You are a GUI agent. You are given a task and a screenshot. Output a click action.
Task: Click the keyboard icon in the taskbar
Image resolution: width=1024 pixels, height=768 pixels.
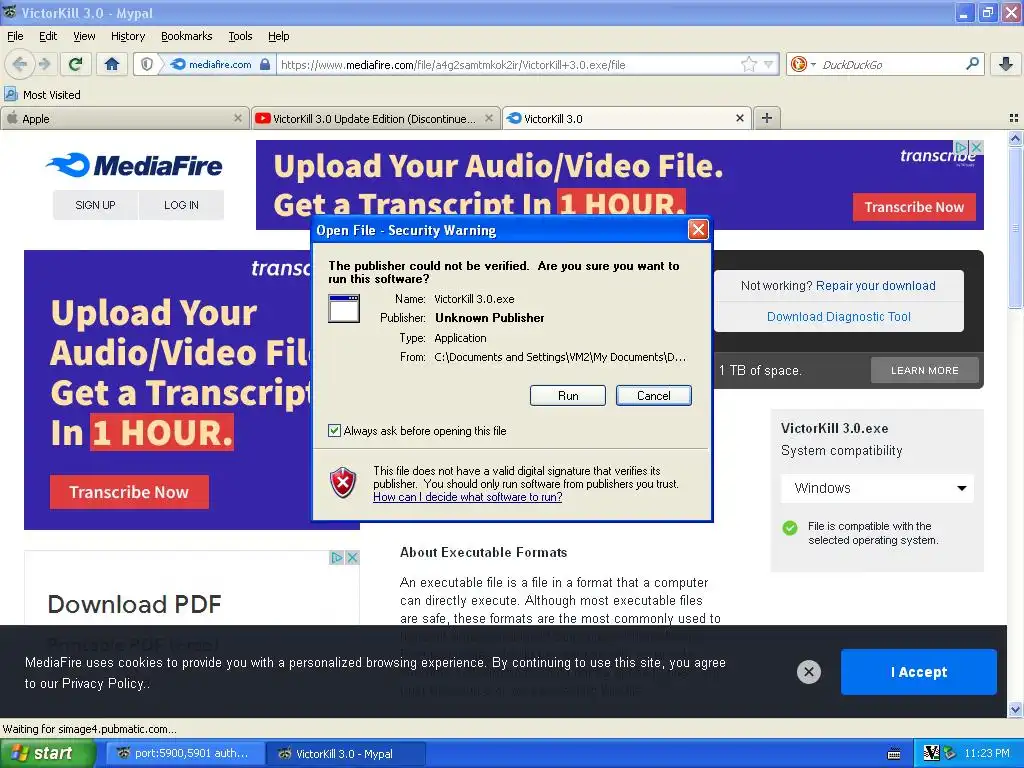click(x=894, y=754)
